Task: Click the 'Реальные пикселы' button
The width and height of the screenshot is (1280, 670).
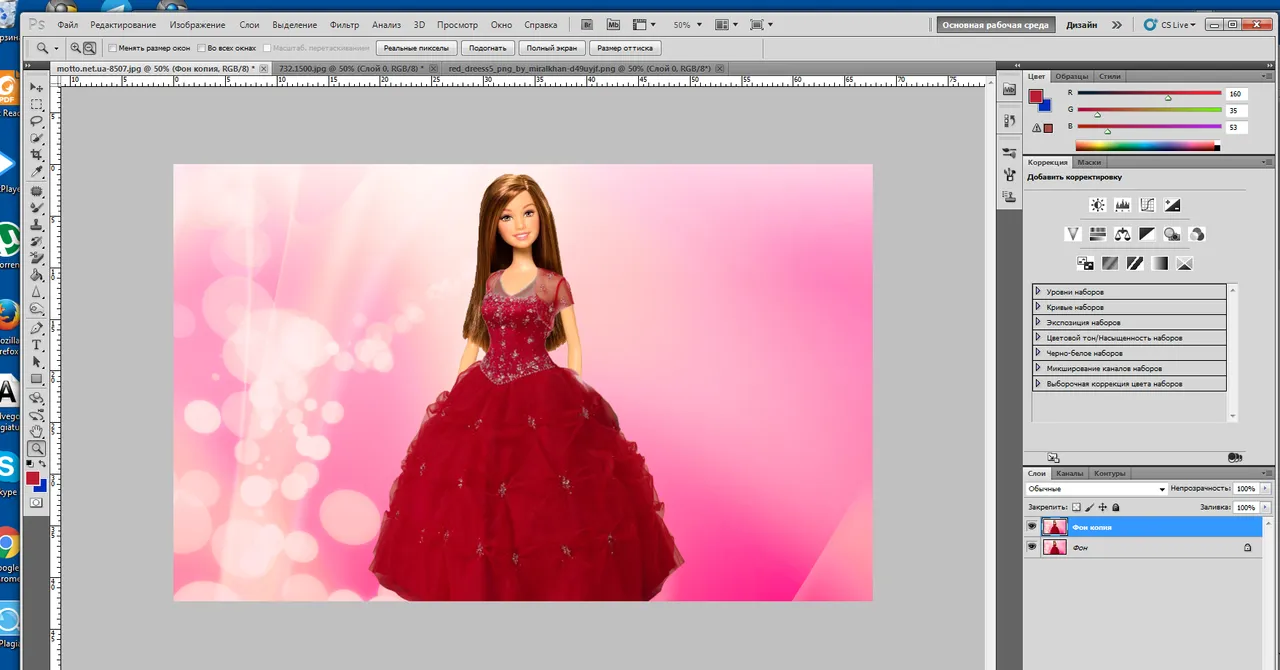Action: [418, 48]
